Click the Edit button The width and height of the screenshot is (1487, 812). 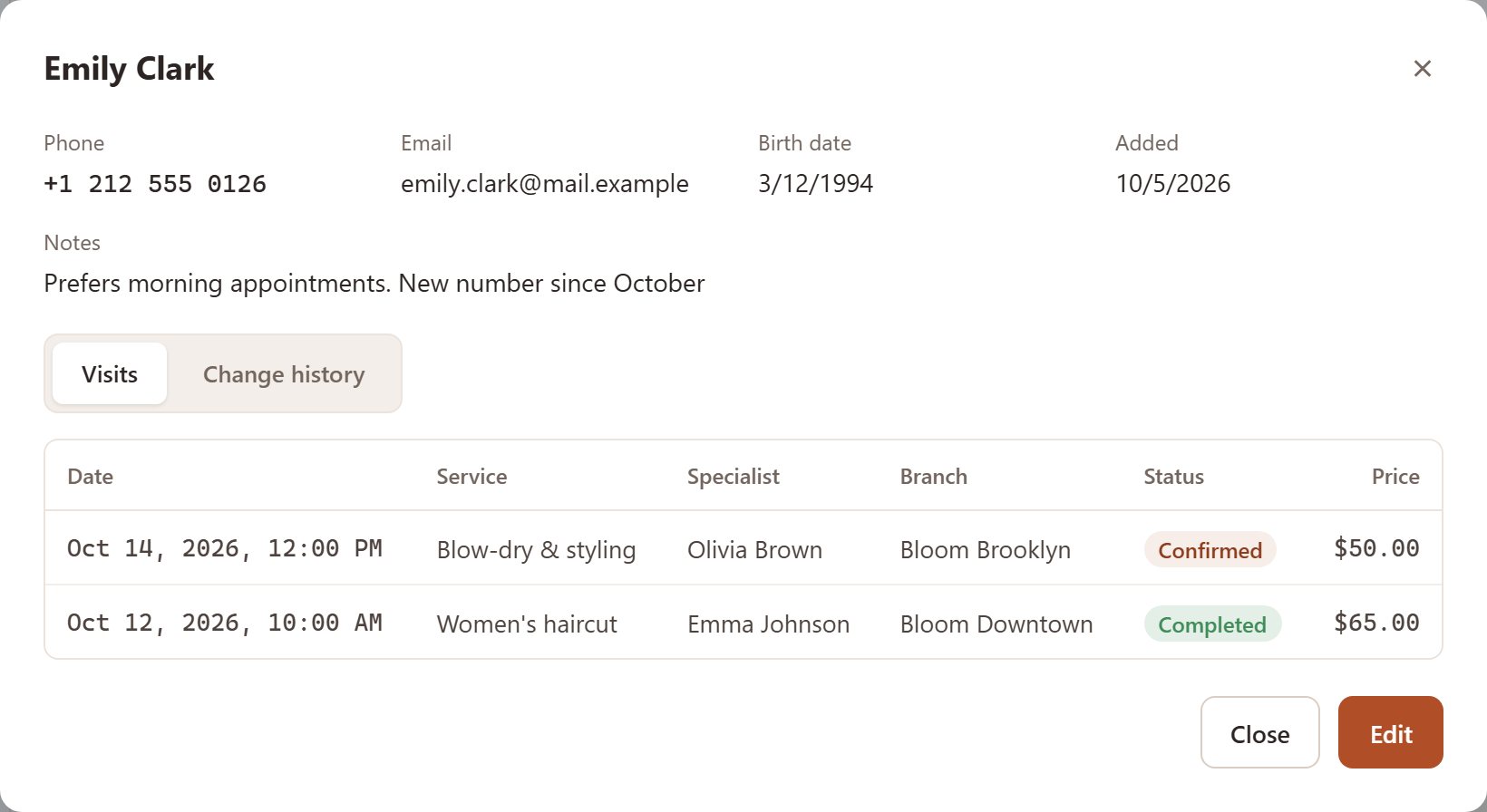coord(1390,732)
